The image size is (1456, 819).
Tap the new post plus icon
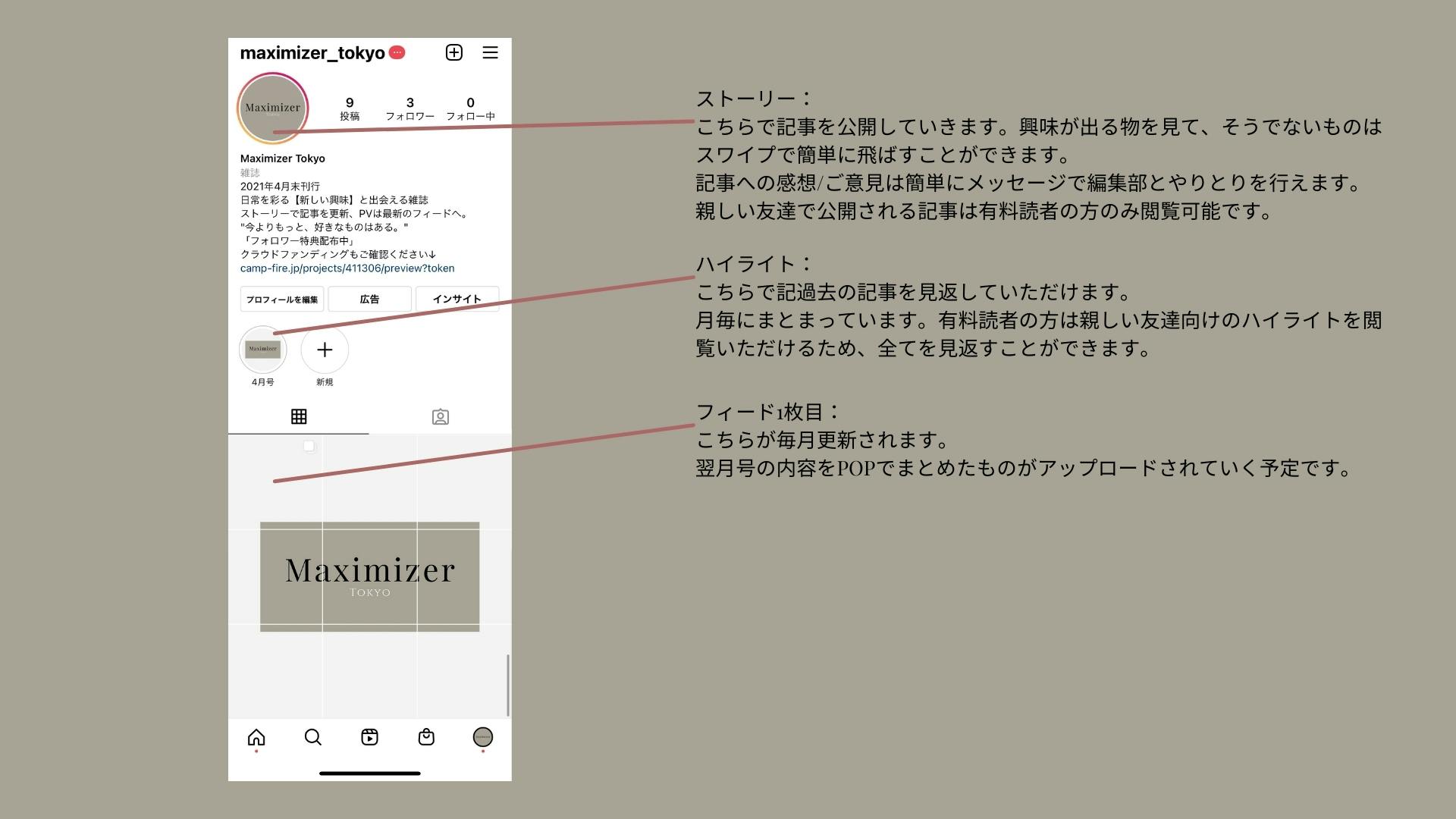coord(453,52)
